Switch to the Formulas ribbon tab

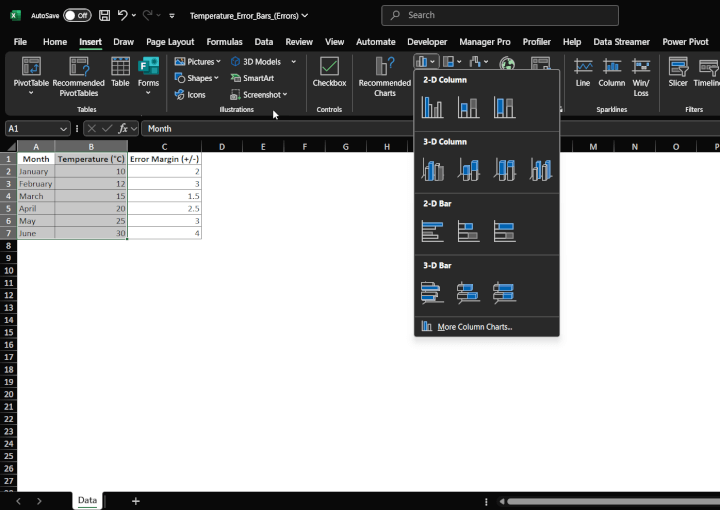224,42
